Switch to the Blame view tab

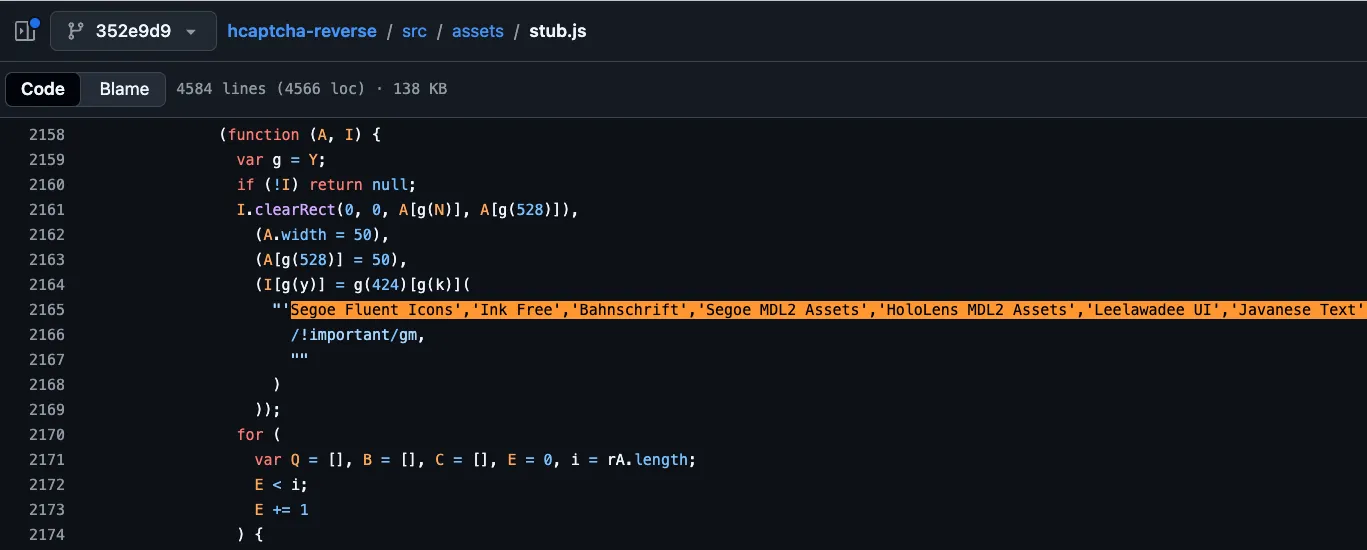tap(124, 89)
